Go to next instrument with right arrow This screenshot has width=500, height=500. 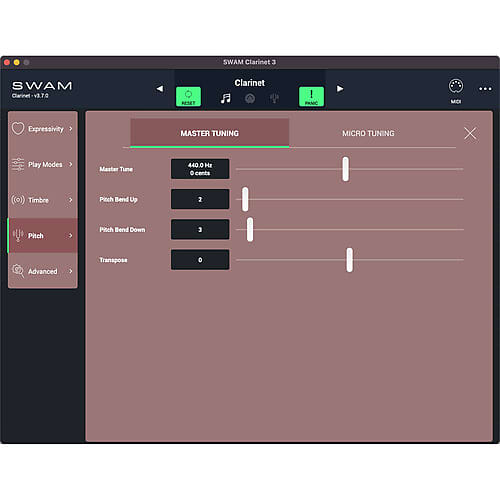(x=340, y=89)
